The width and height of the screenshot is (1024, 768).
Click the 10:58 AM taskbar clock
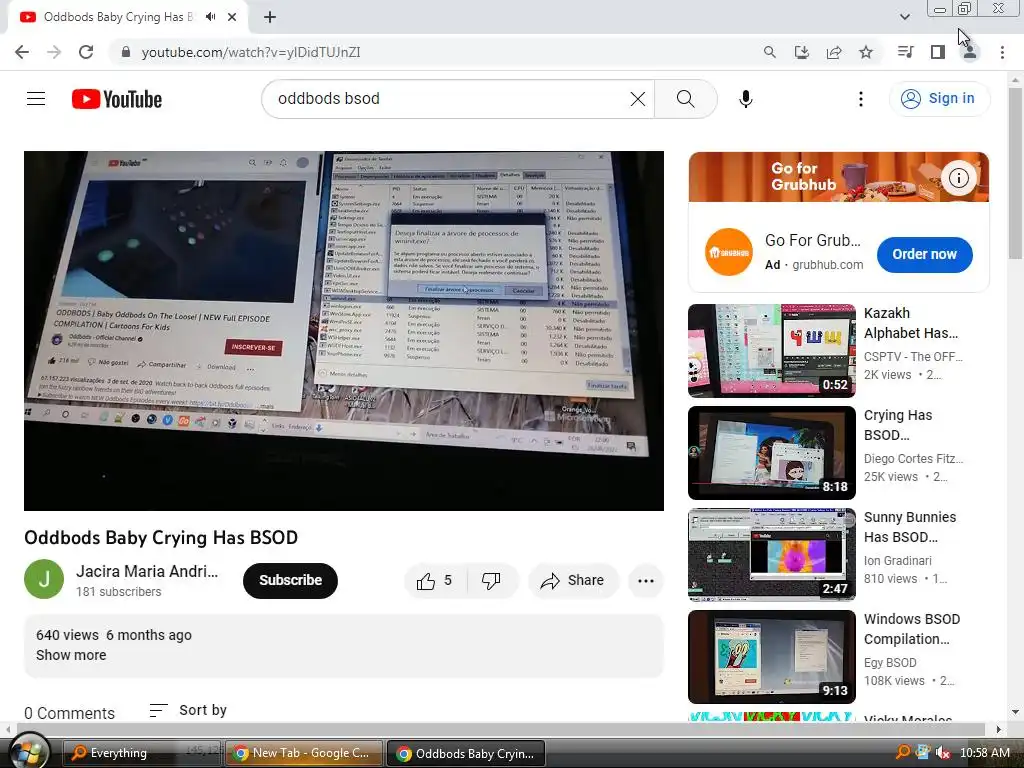[984, 752]
